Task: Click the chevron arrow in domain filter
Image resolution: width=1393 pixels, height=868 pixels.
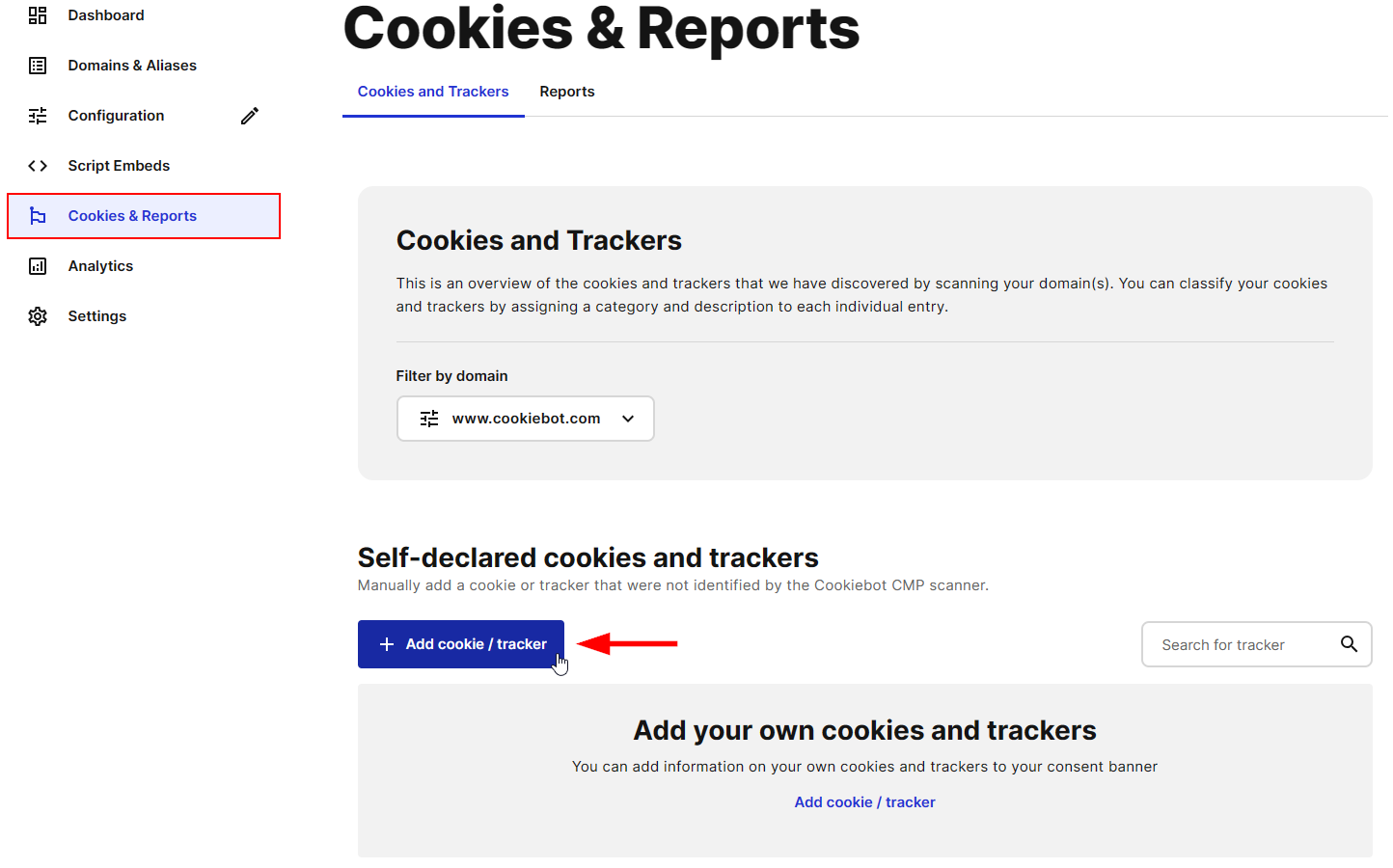Action: click(628, 419)
